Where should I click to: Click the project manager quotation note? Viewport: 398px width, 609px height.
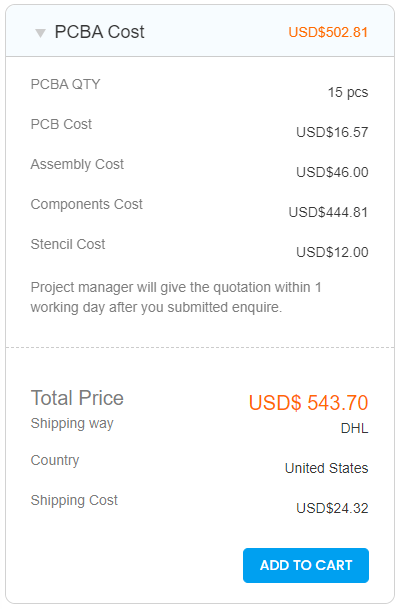[176, 297]
